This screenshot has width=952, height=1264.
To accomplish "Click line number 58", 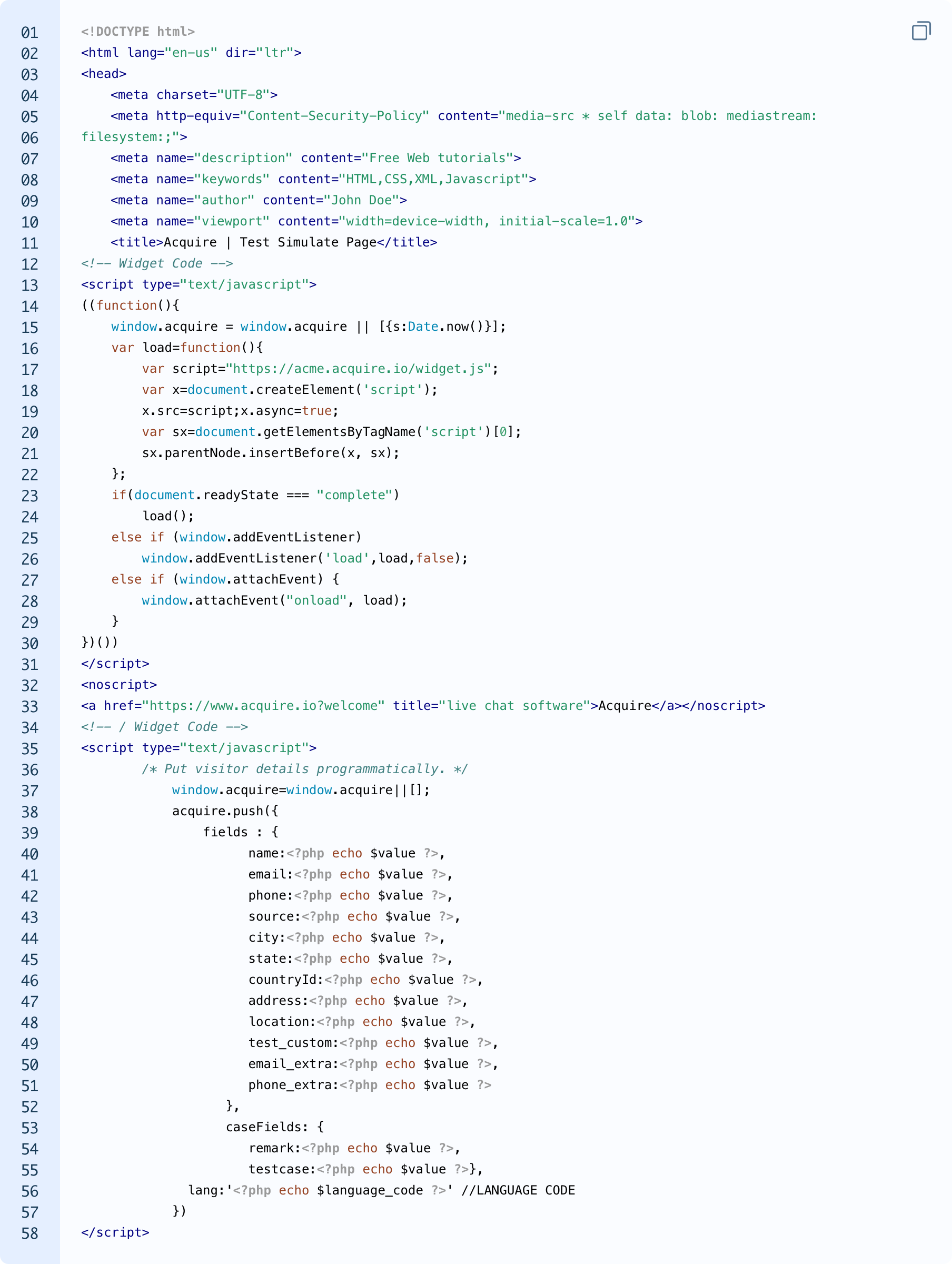I will click(29, 1233).
